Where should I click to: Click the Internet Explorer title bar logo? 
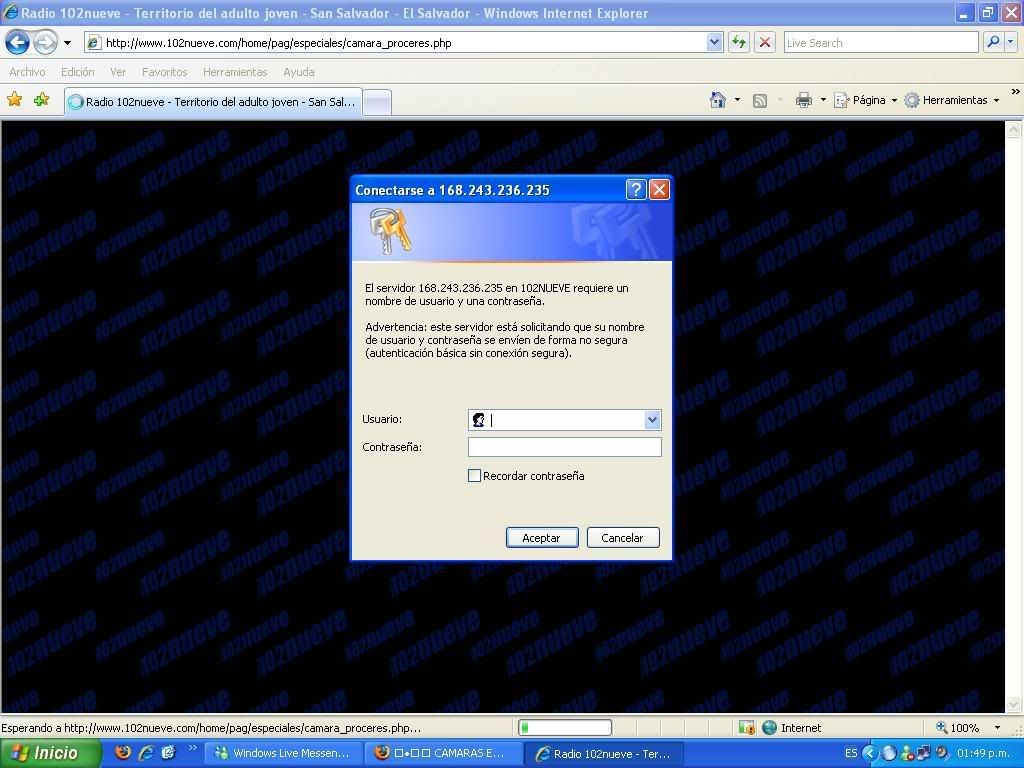point(11,12)
